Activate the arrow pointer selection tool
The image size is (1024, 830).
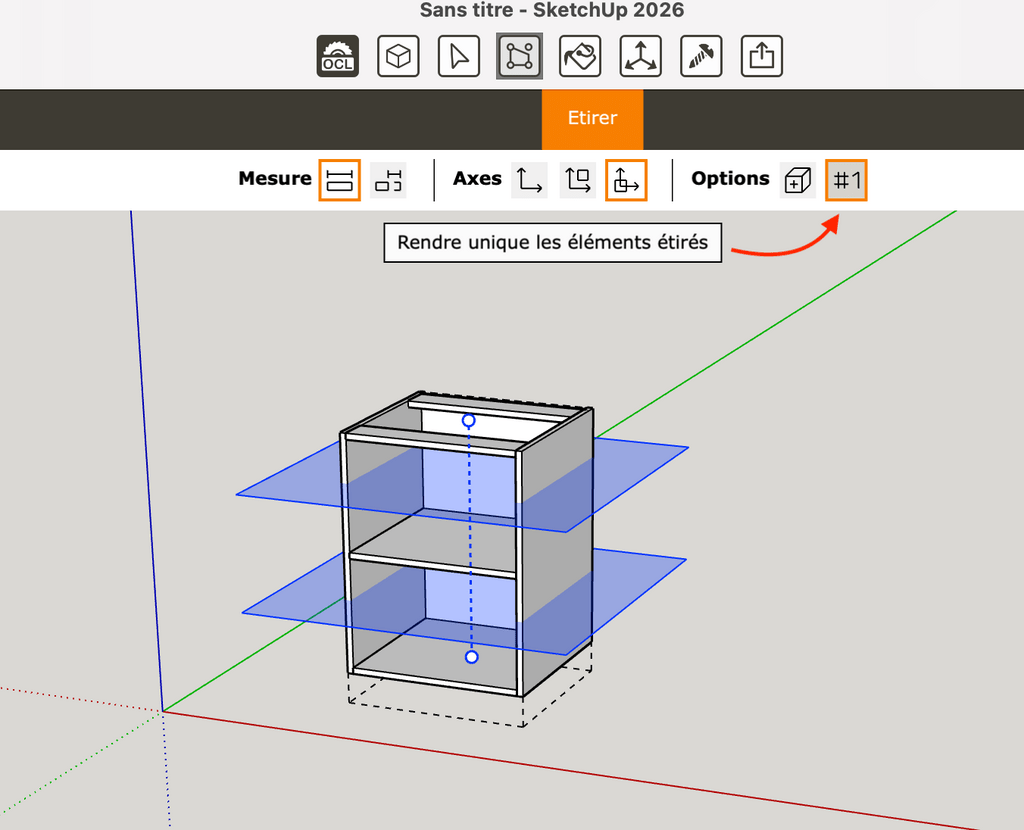pos(459,57)
